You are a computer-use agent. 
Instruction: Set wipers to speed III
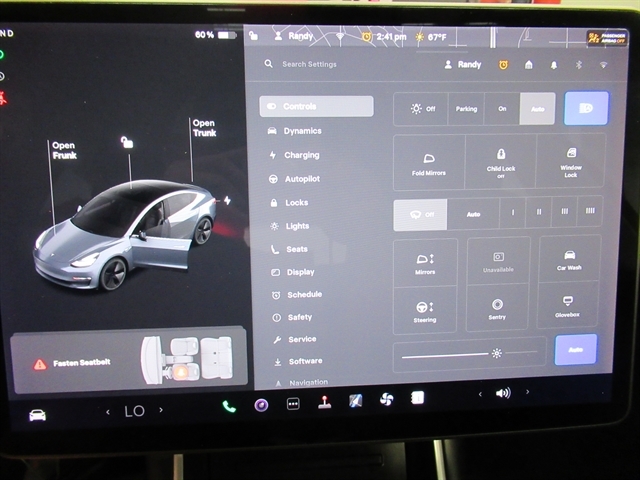[564, 211]
